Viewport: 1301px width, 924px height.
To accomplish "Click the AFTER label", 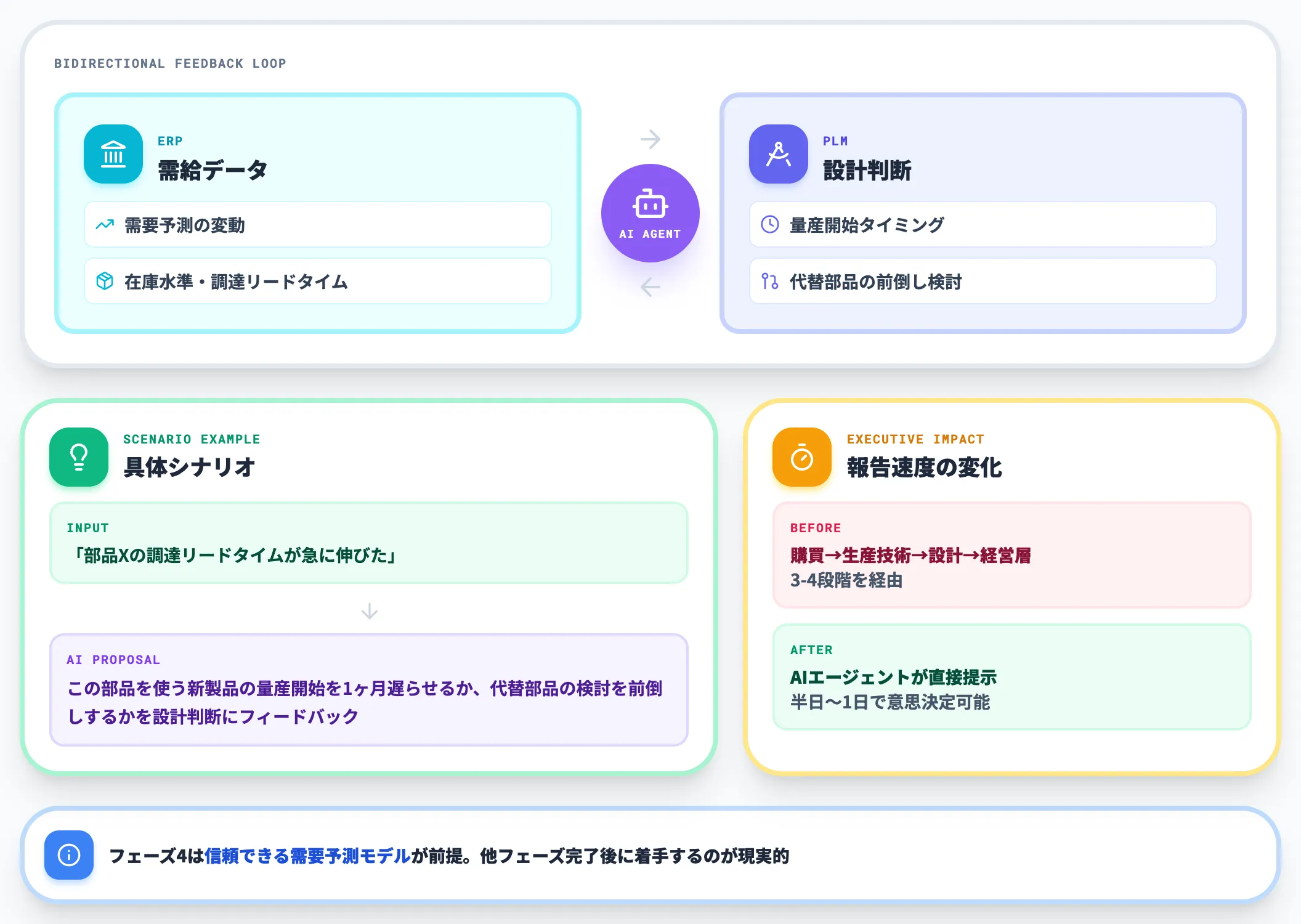I will tap(811, 650).
